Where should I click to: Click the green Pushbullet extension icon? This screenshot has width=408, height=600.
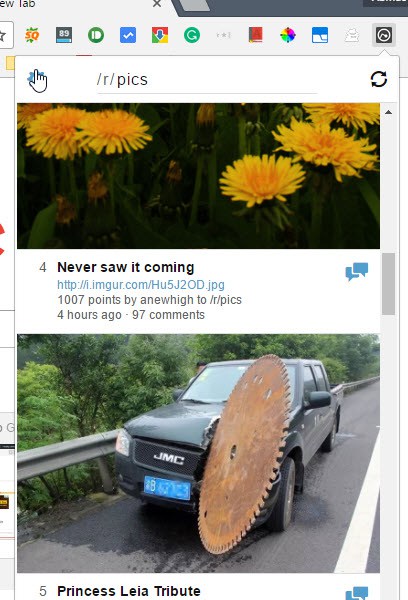click(96, 36)
